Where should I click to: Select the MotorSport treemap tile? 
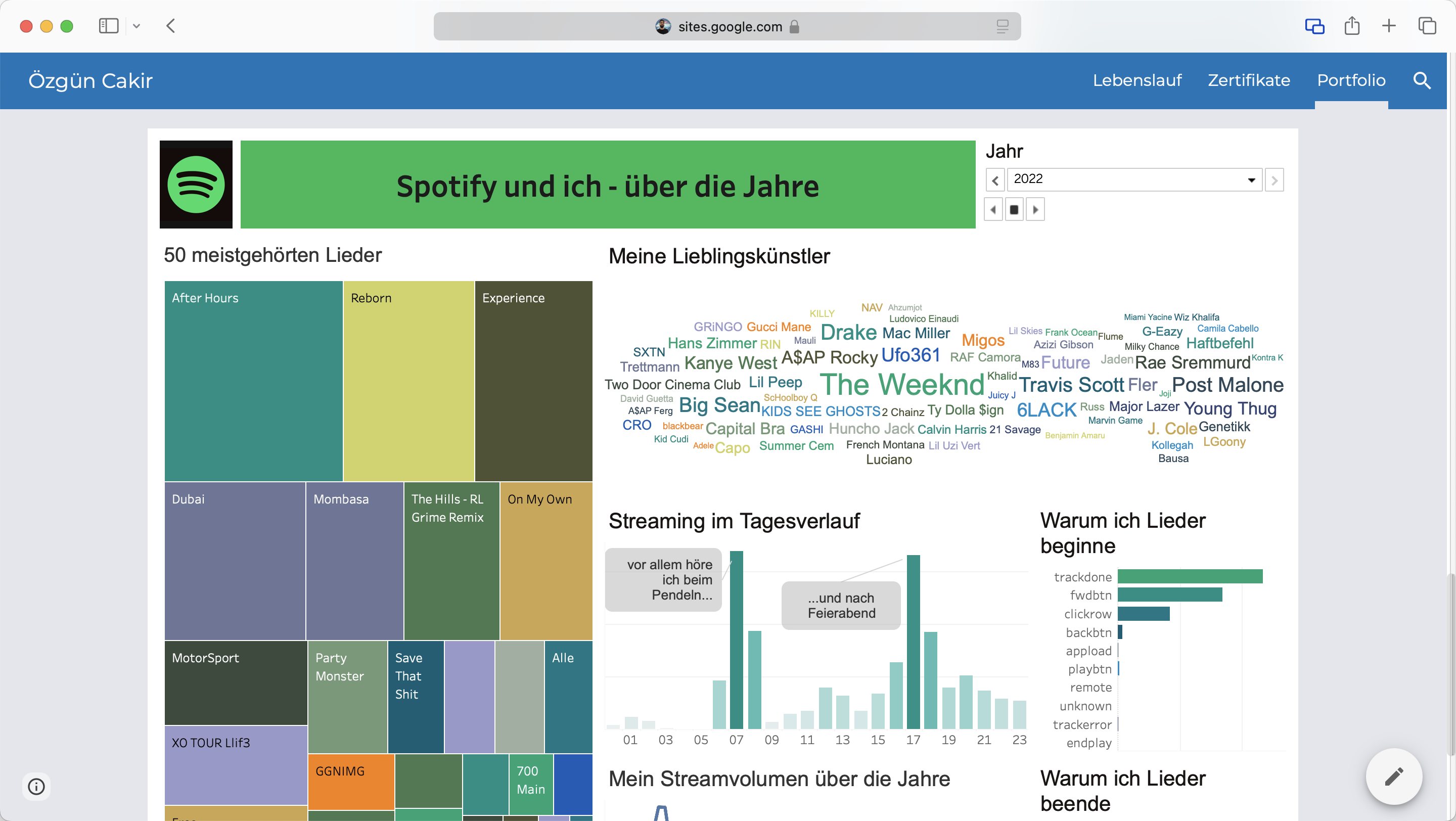click(236, 682)
